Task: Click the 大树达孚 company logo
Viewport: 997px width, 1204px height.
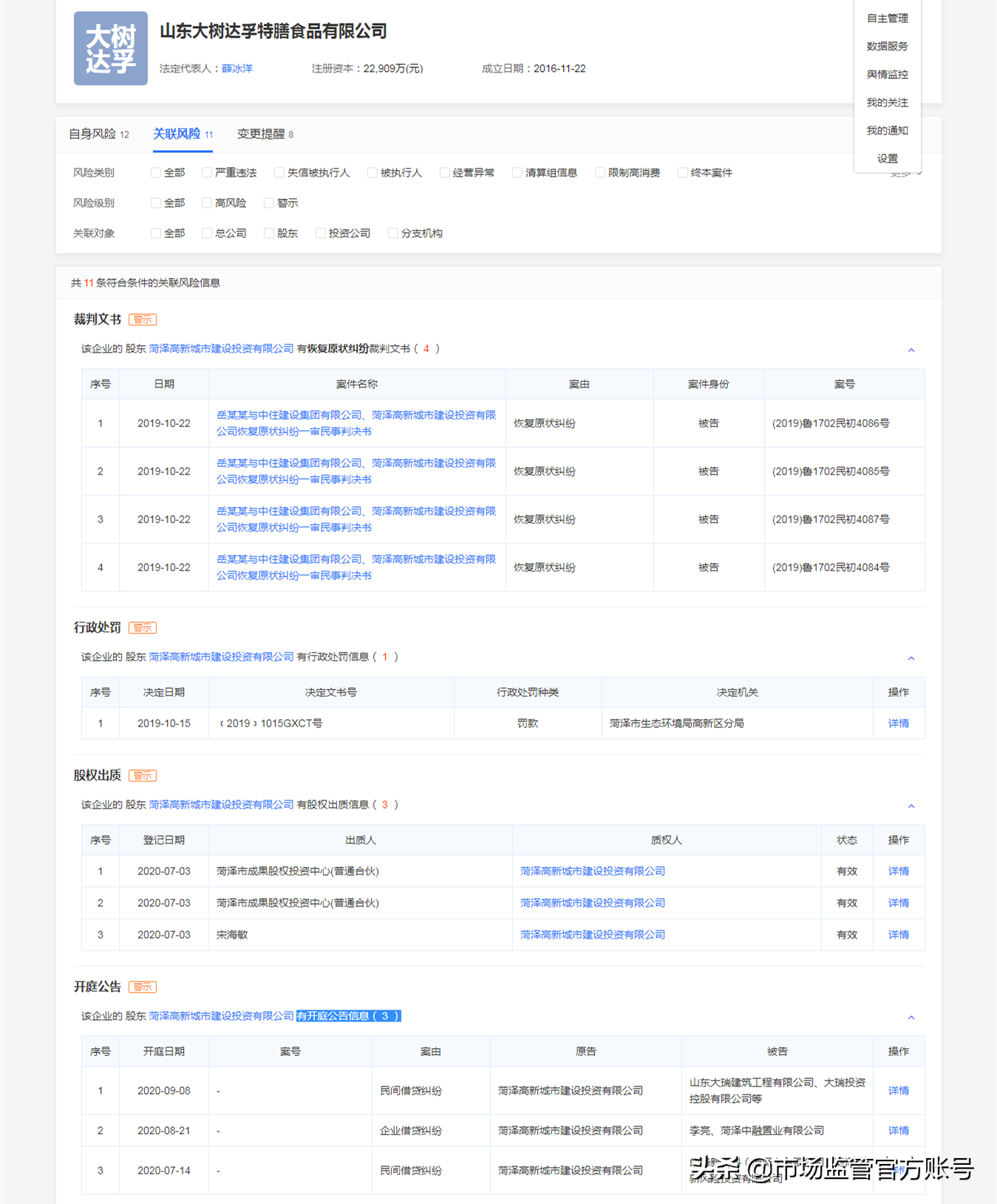Action: point(110,48)
